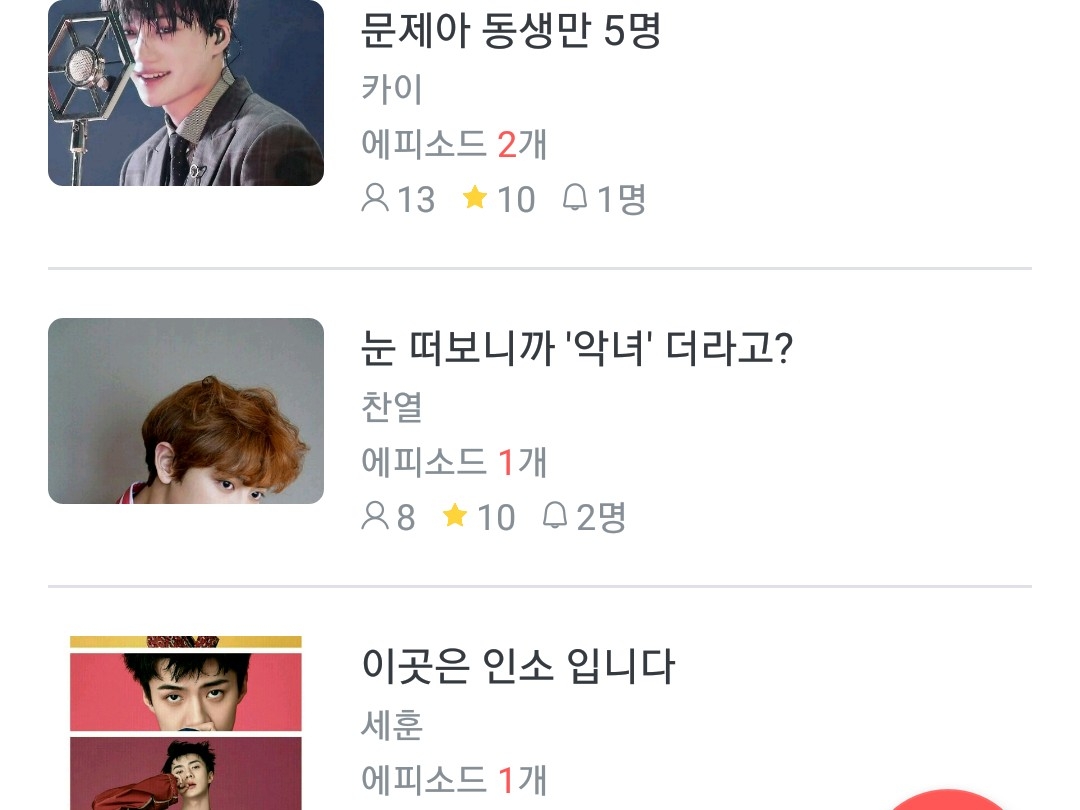Tap the star icon of Chanyeol story
The height and width of the screenshot is (810, 1080).
coord(455,515)
